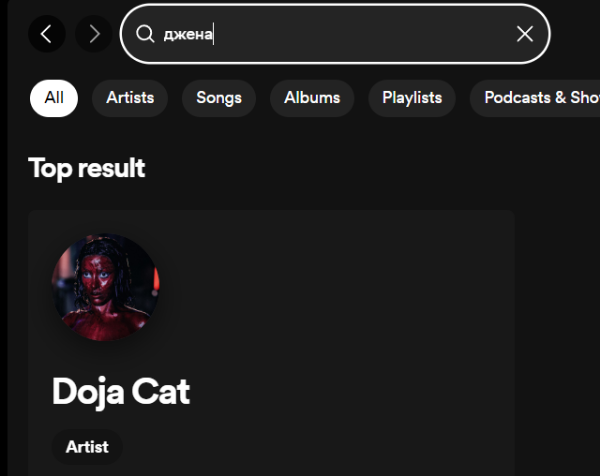
Task: Click the Top result heading
Action: coord(87,168)
